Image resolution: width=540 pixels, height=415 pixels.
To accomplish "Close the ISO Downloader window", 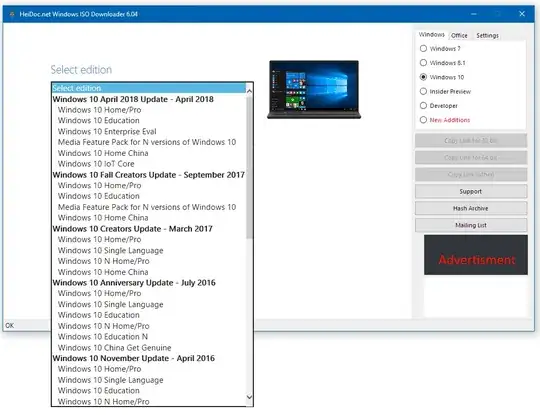I will click(x=522, y=14).
